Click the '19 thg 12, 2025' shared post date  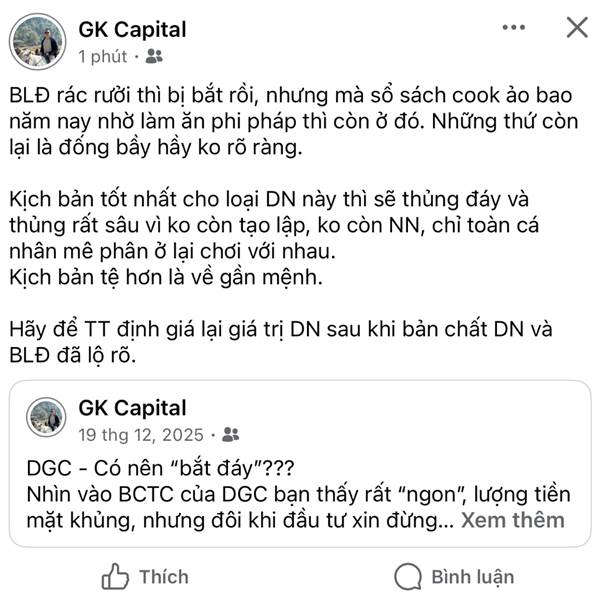coord(144,434)
